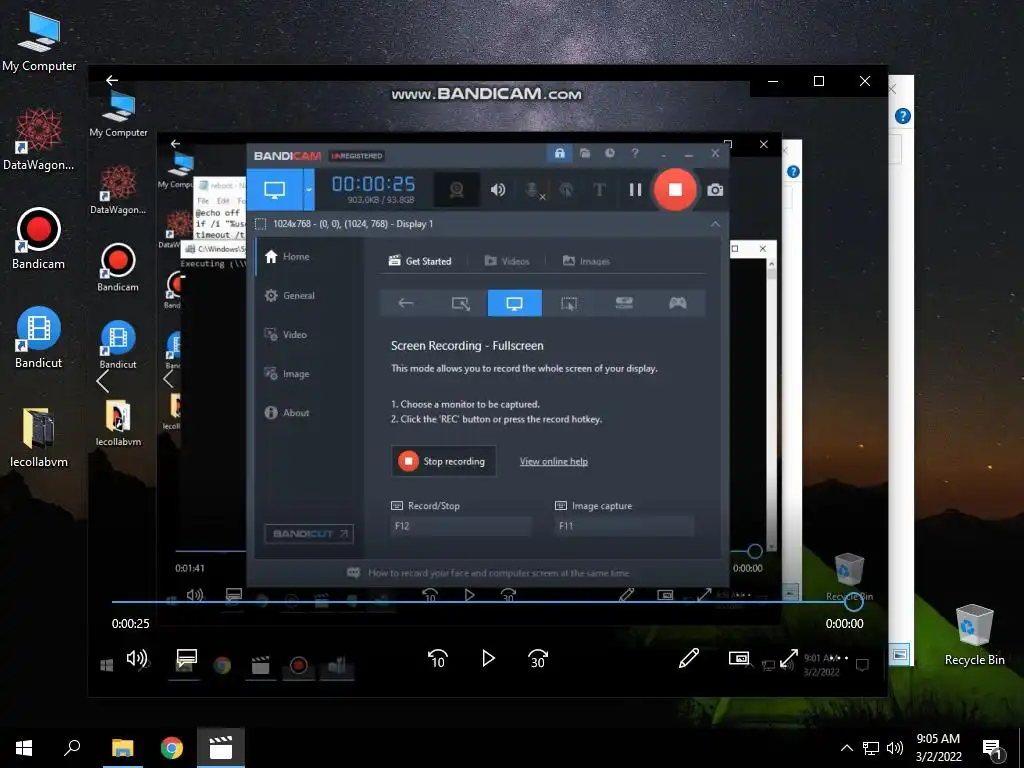1024x768 pixels.
Task: Switch to the Videos tab in Bandicam
Action: point(507,261)
